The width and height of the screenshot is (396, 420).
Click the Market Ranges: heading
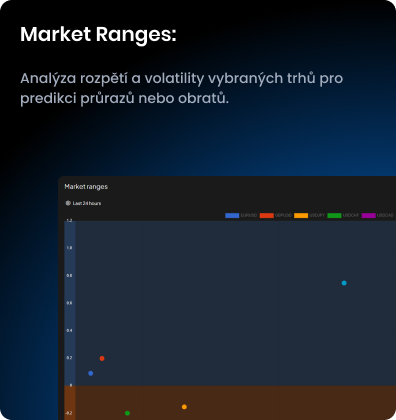pyautogui.click(x=98, y=34)
